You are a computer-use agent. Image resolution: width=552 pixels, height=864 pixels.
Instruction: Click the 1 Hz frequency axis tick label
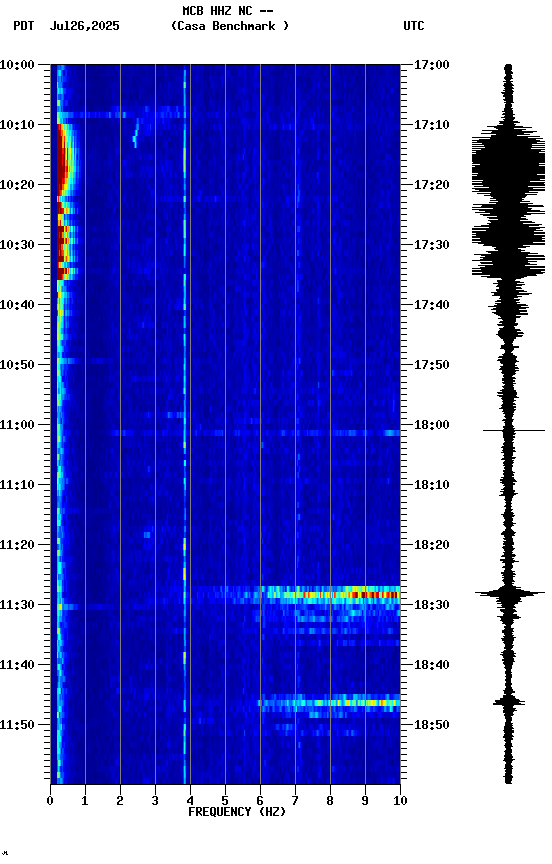click(x=85, y=801)
